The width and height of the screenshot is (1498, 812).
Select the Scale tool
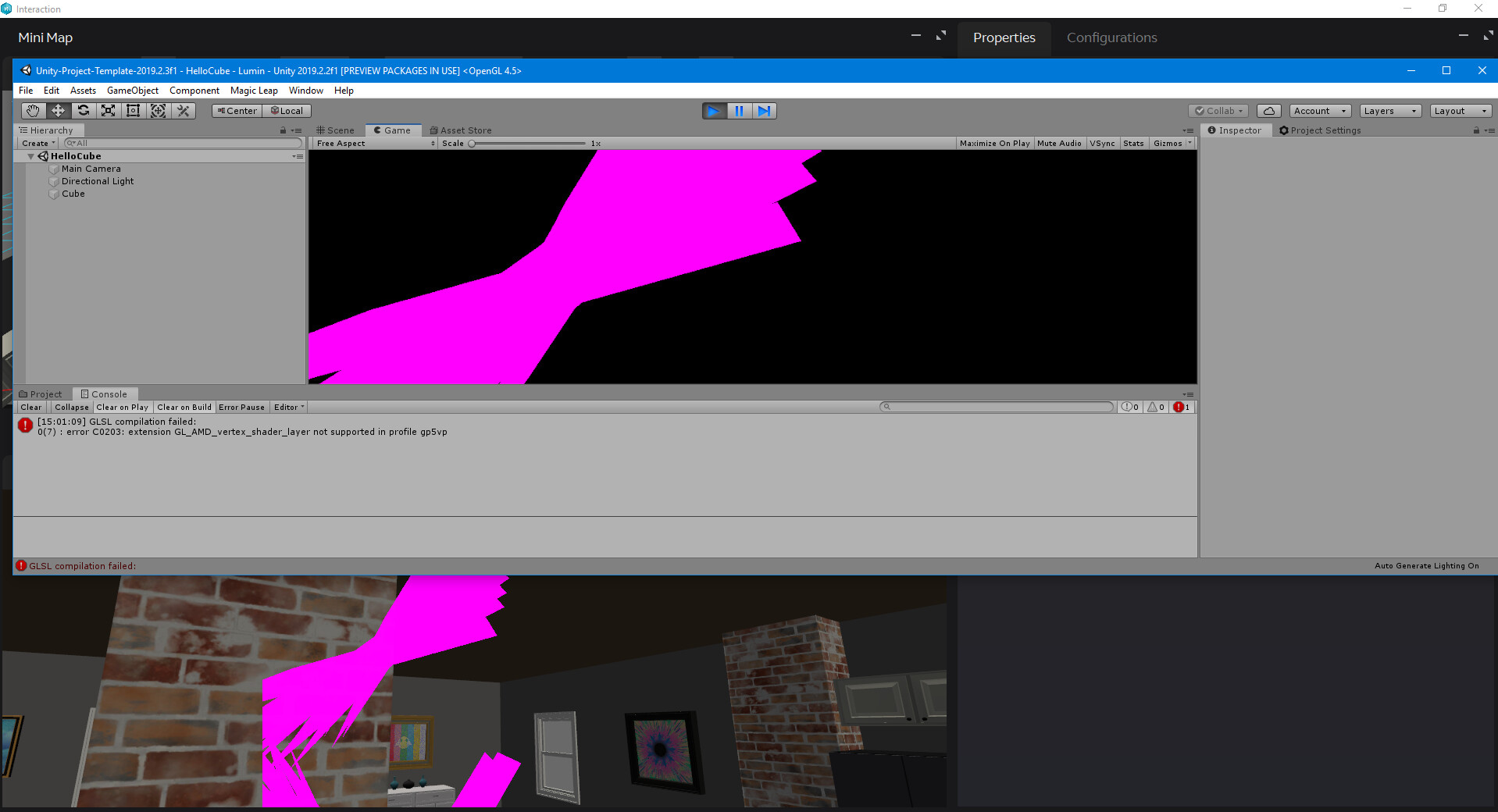(x=109, y=111)
